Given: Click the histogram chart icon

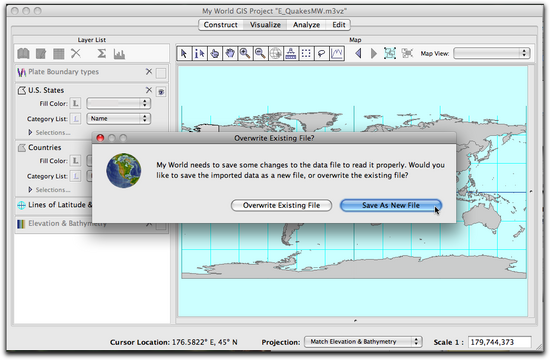Looking at the screenshot, I should click(119, 54).
